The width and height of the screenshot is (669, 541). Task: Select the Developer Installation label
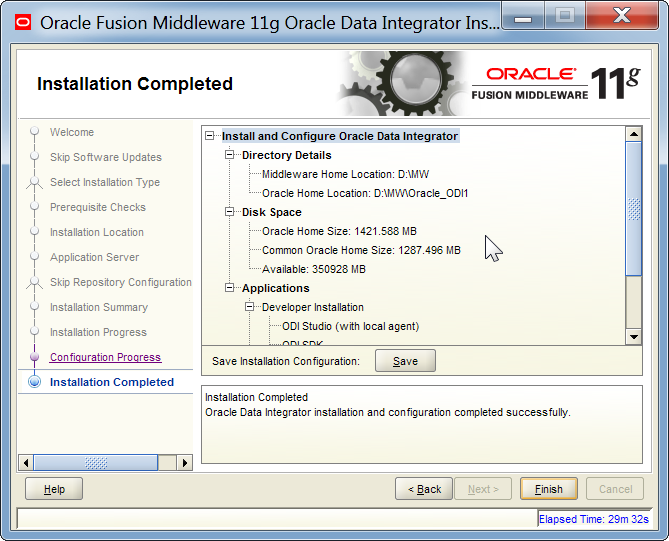click(x=313, y=307)
